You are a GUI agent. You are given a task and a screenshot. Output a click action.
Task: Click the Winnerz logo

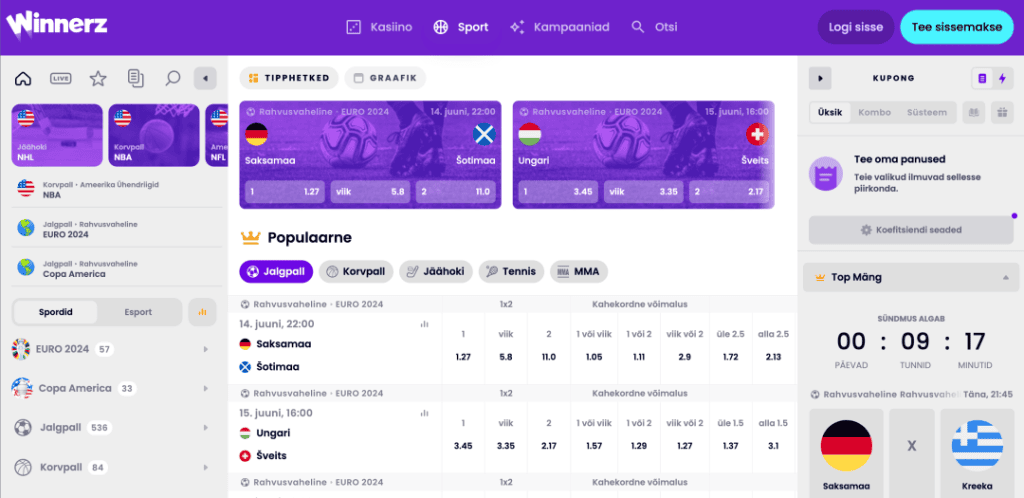point(57,25)
